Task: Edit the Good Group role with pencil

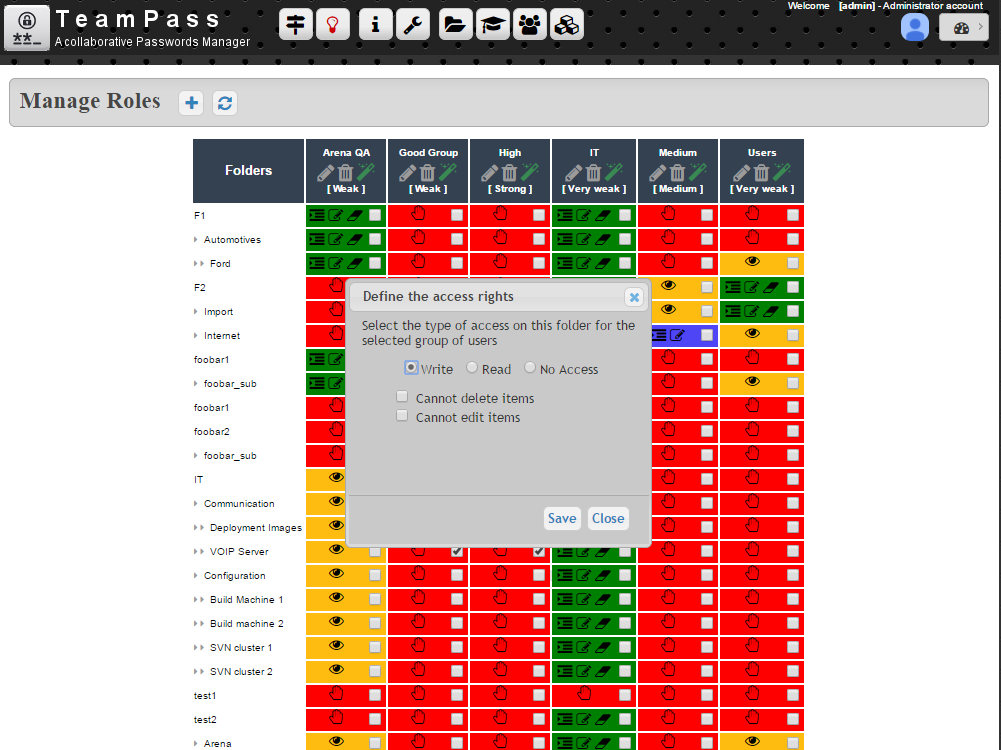Action: pyautogui.click(x=407, y=172)
